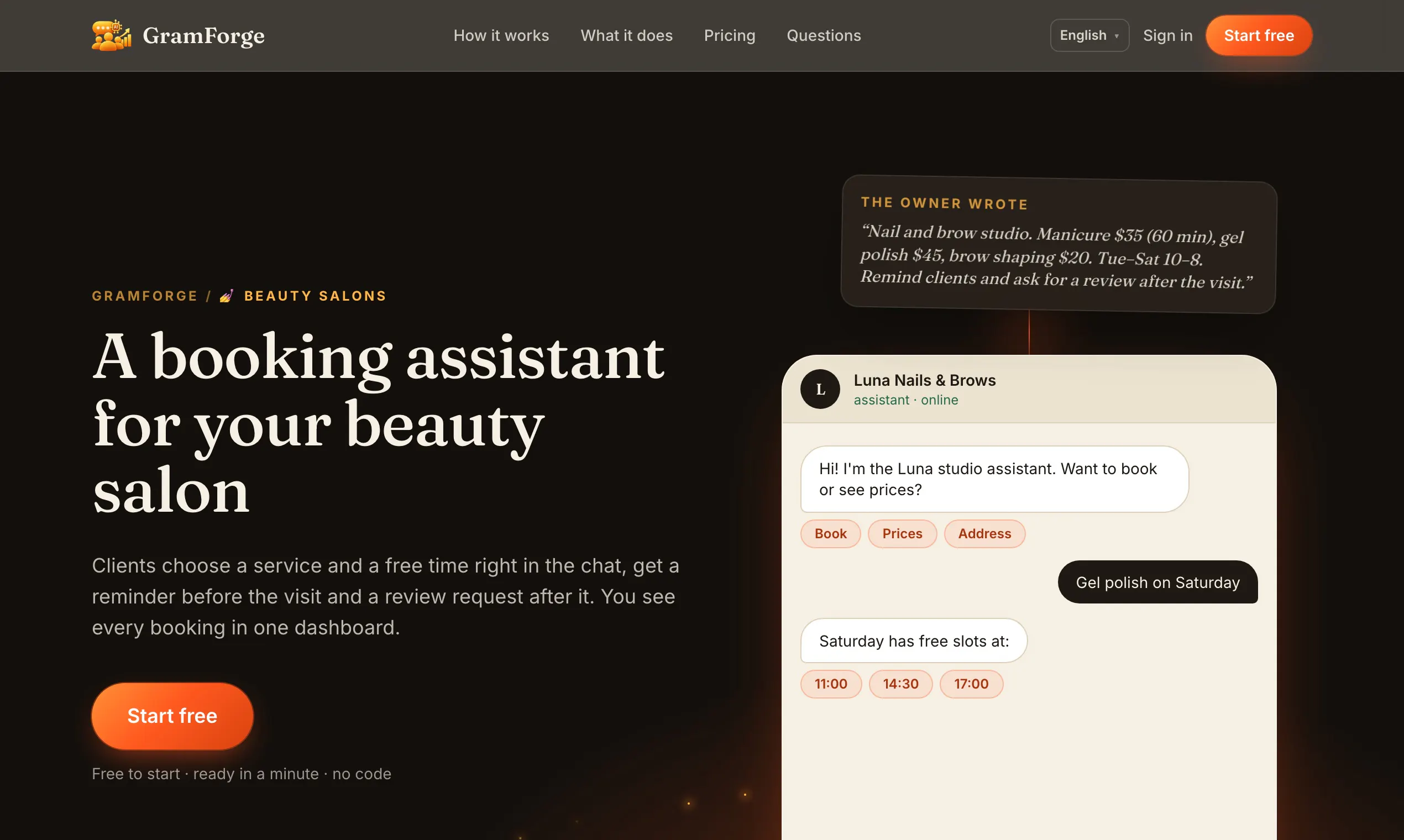Tap the Book quick-reply chip
The image size is (1404, 840).
tap(830, 534)
